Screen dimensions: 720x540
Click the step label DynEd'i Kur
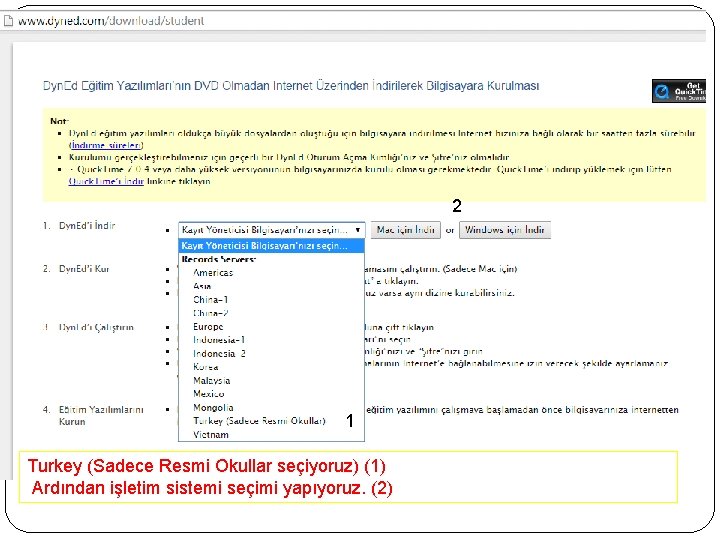tap(84, 269)
